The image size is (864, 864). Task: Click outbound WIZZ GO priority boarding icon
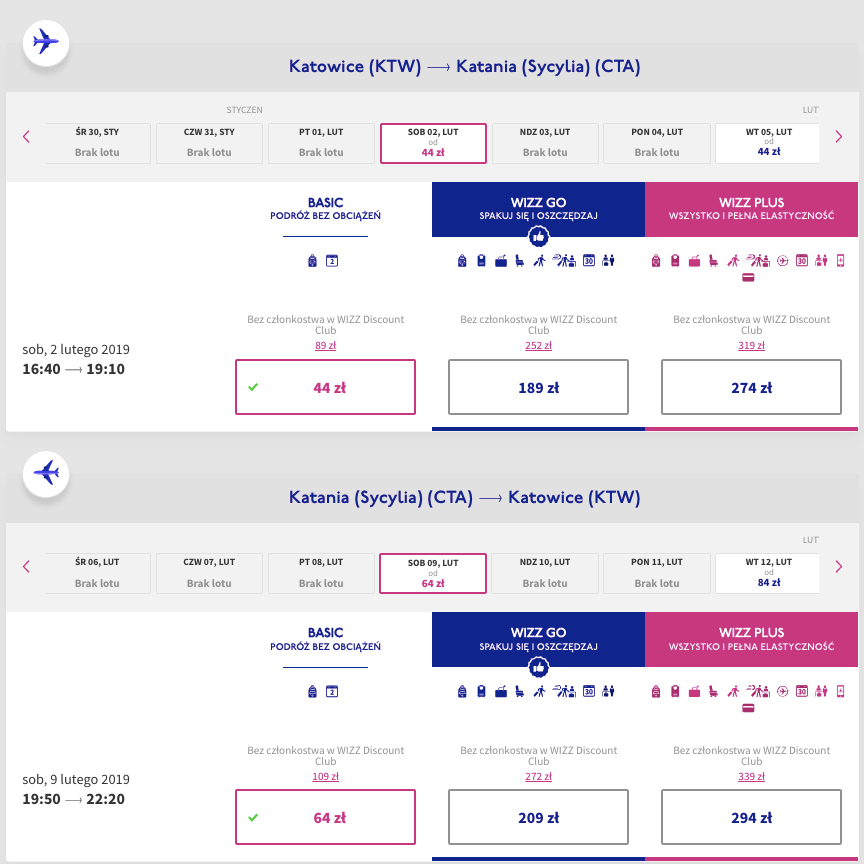tap(539, 261)
